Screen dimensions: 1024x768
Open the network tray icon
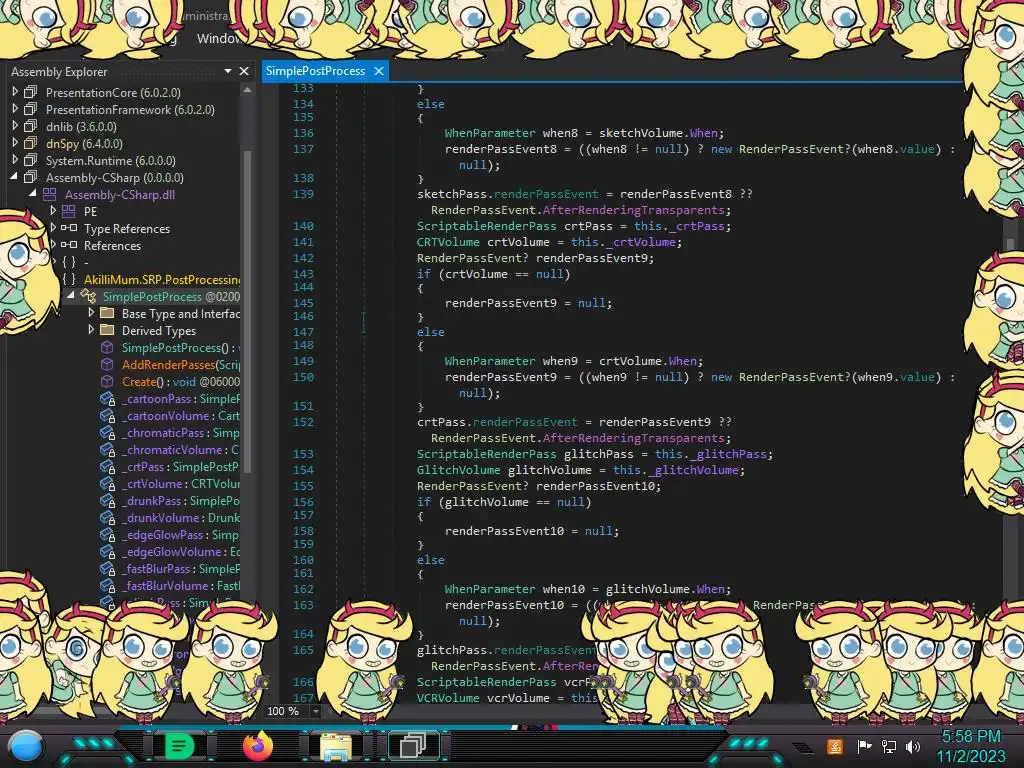point(889,746)
